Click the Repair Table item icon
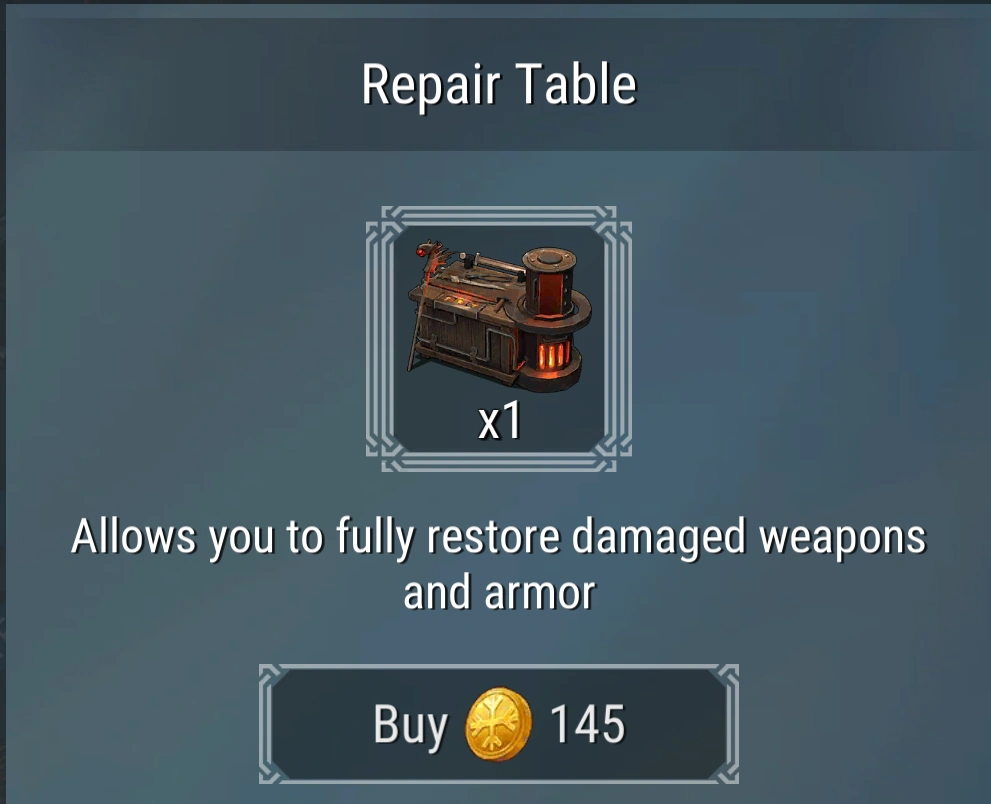Screen dimensions: 991x804 (499, 316)
